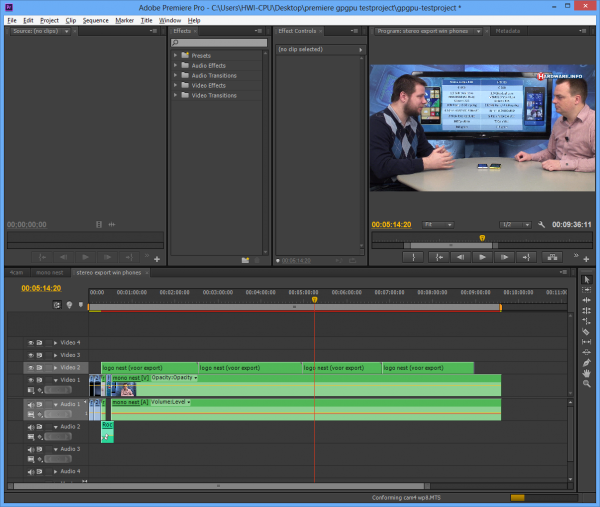Step forward one frame in Program Monitor
Viewport: 600px width, 507px height.
(505, 257)
